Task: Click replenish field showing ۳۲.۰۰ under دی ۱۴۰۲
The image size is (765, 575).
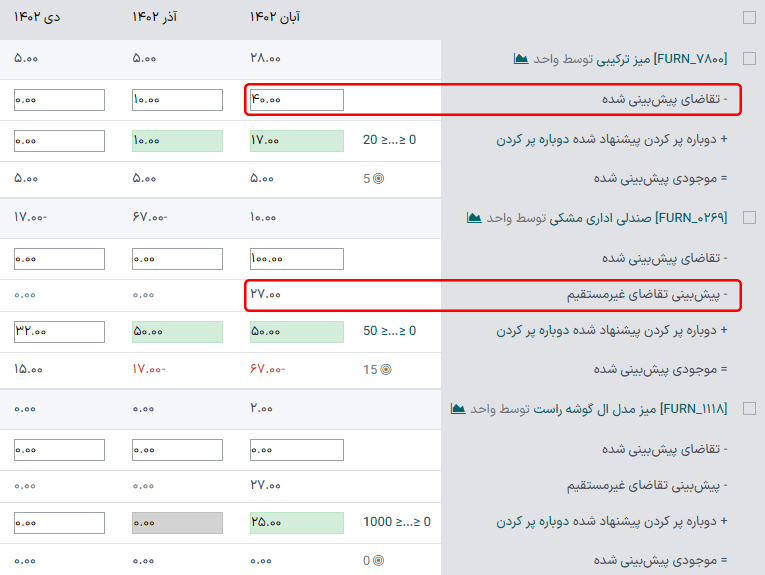Action: [59, 332]
